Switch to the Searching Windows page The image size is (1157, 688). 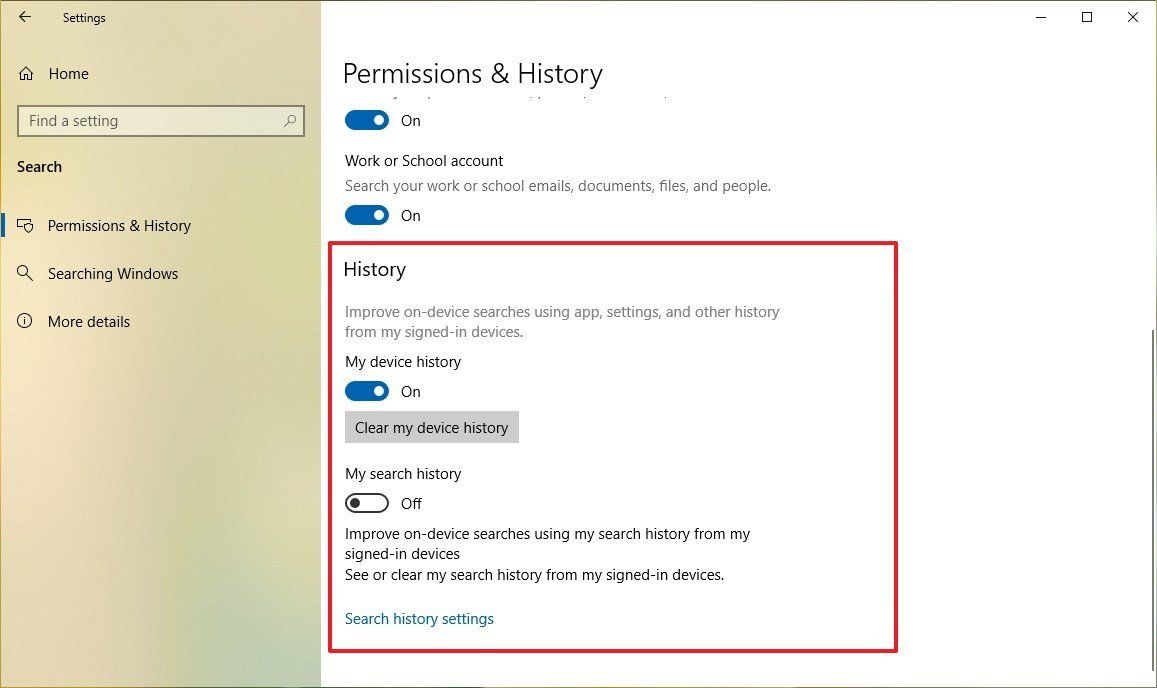coord(113,273)
